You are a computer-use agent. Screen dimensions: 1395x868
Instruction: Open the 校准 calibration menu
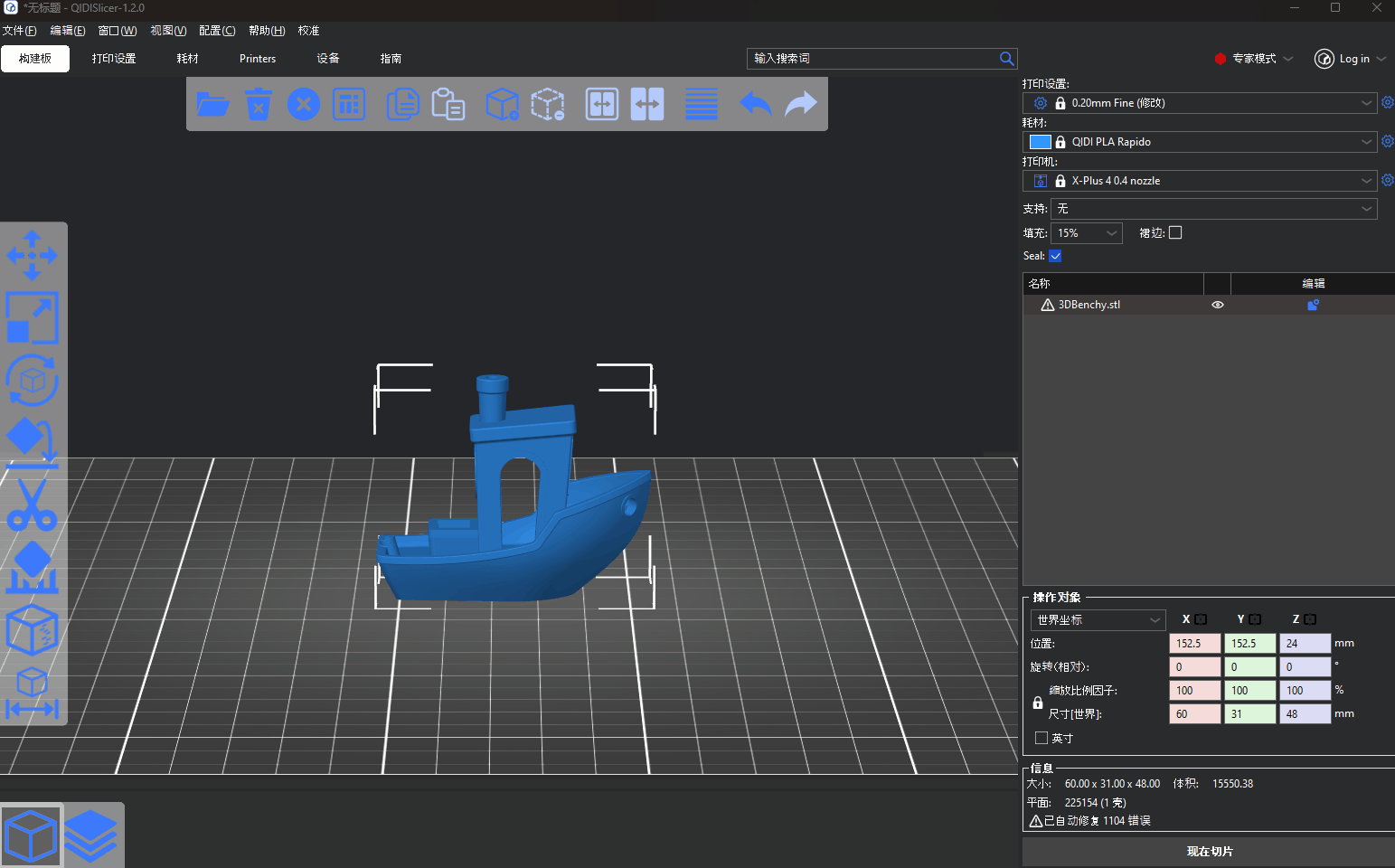click(309, 31)
